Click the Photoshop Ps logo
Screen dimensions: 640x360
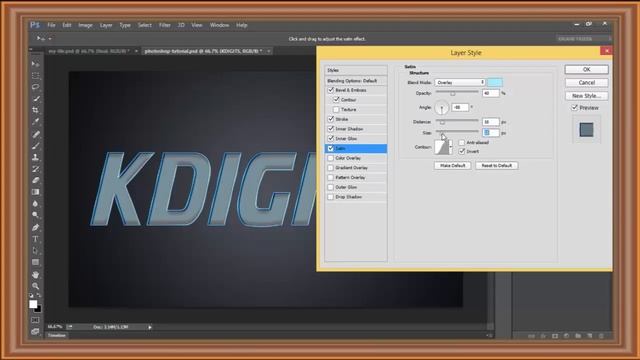click(x=35, y=25)
